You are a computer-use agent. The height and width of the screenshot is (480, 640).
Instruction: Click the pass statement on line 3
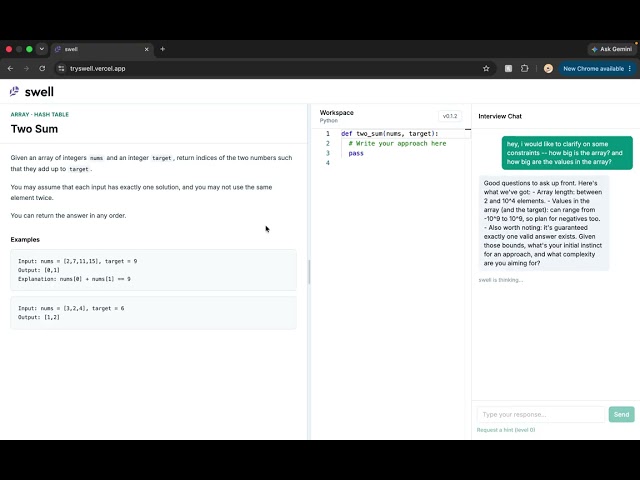pos(356,153)
